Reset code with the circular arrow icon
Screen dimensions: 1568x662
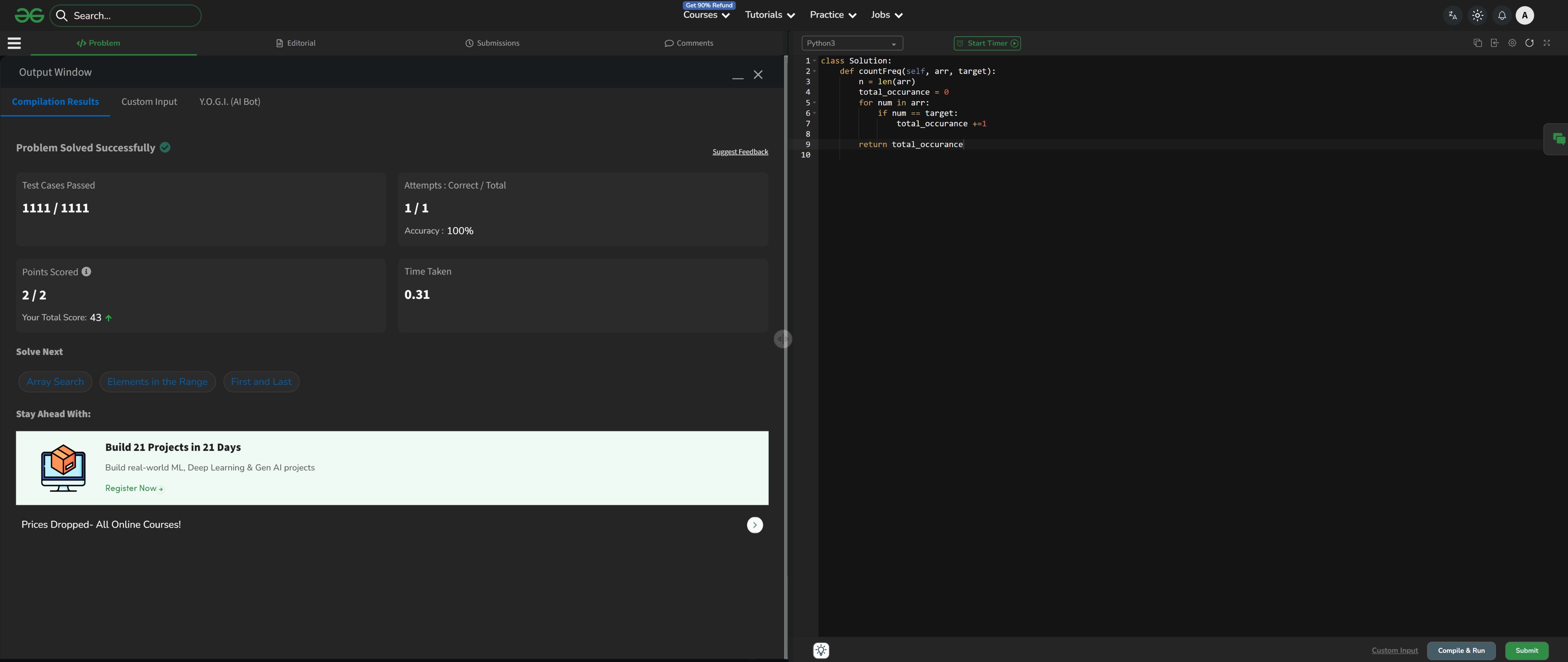click(1529, 43)
